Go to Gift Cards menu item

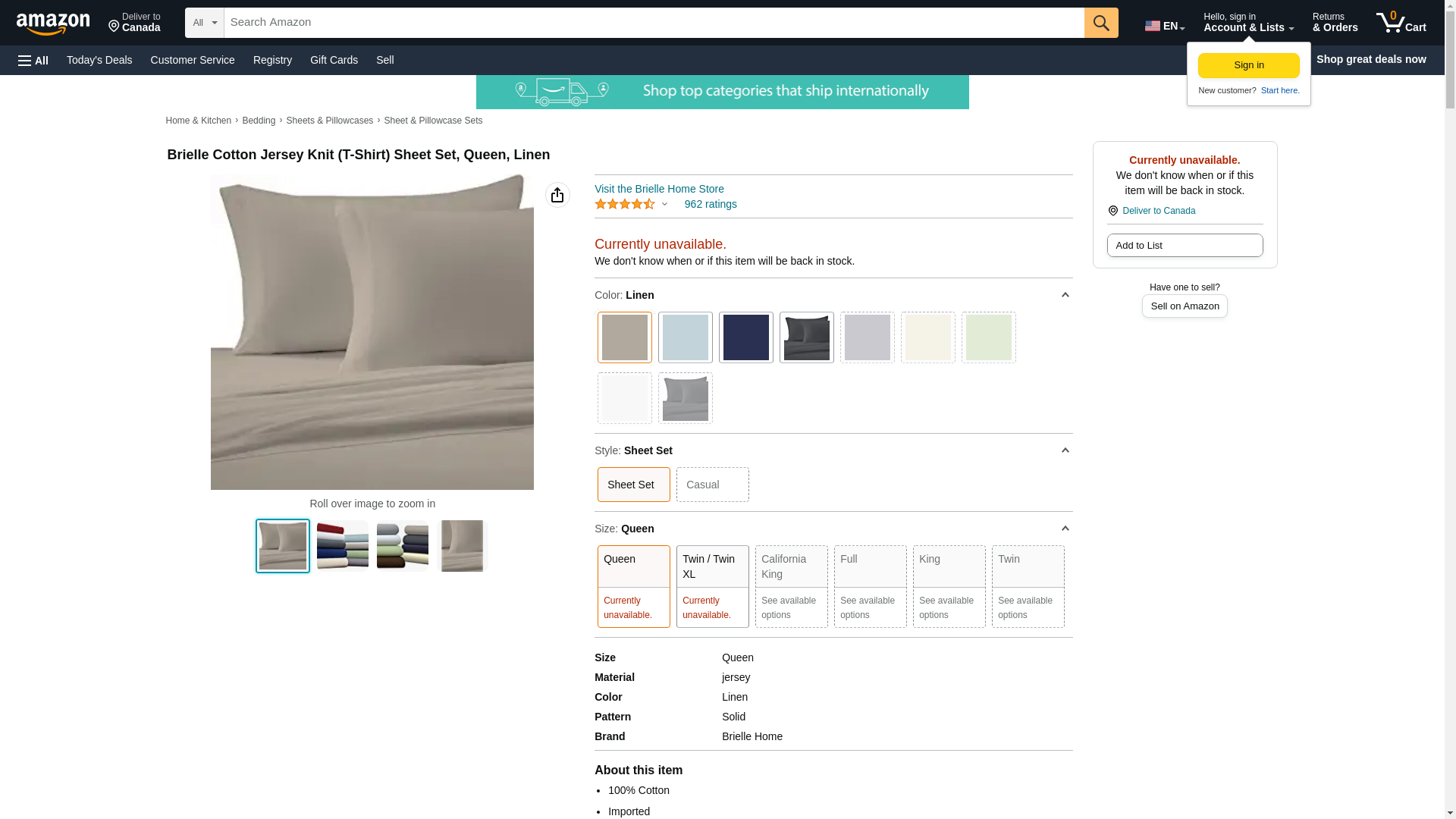tap(334, 60)
